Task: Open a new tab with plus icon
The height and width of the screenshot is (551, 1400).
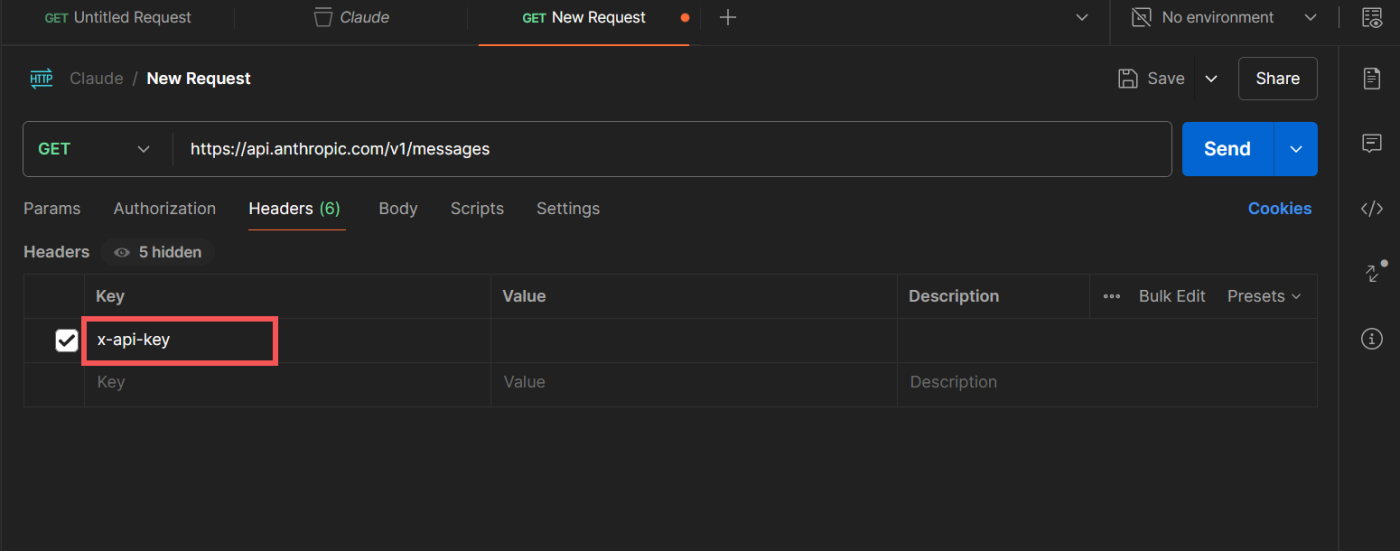Action: coord(728,17)
